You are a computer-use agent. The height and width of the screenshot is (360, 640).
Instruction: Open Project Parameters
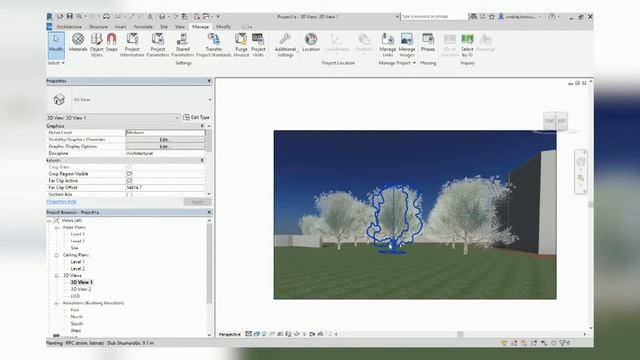point(158,45)
